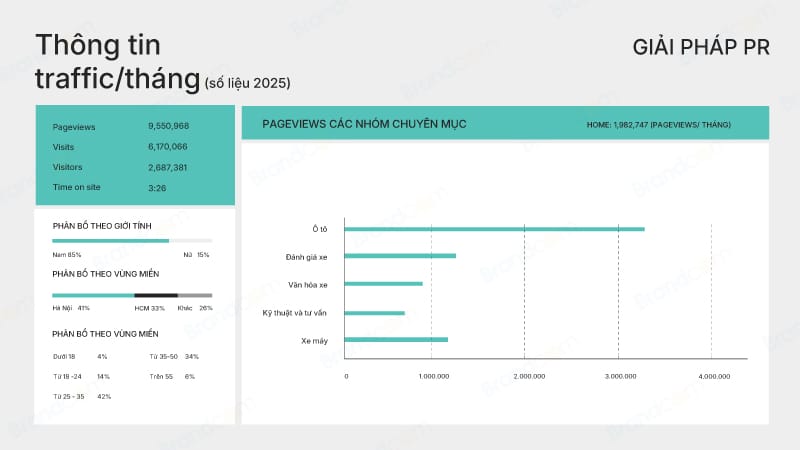800x450 pixels.
Task: Select the Đánh giá xe bar
Action: (x=400, y=256)
